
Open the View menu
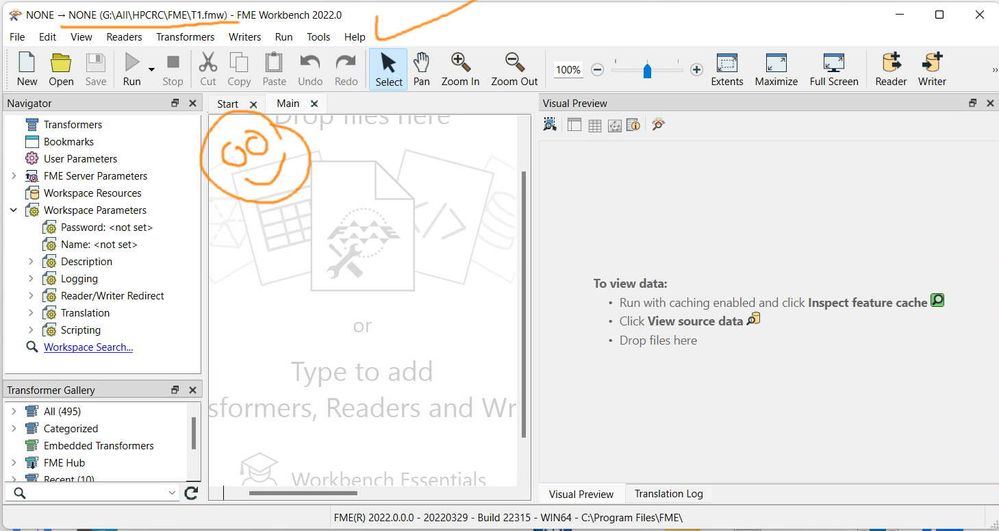pyautogui.click(x=81, y=37)
